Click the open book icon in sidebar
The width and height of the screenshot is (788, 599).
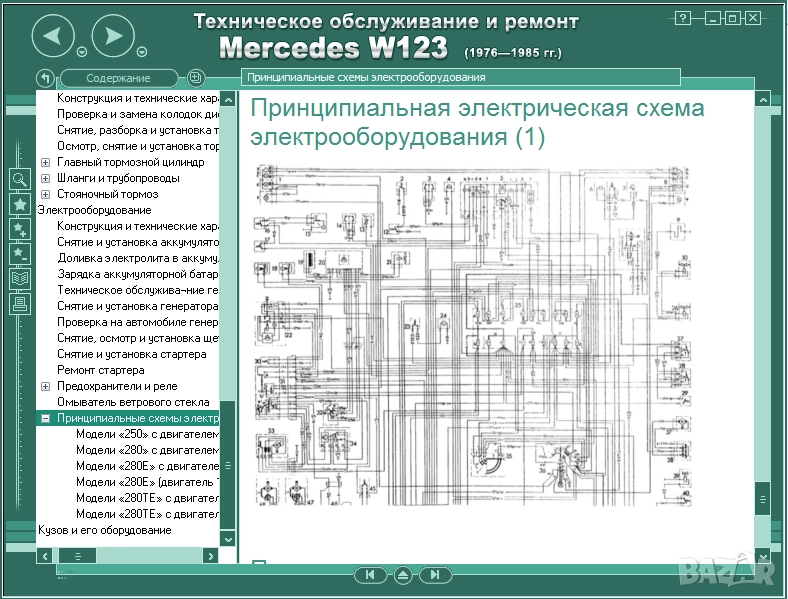click(20, 279)
